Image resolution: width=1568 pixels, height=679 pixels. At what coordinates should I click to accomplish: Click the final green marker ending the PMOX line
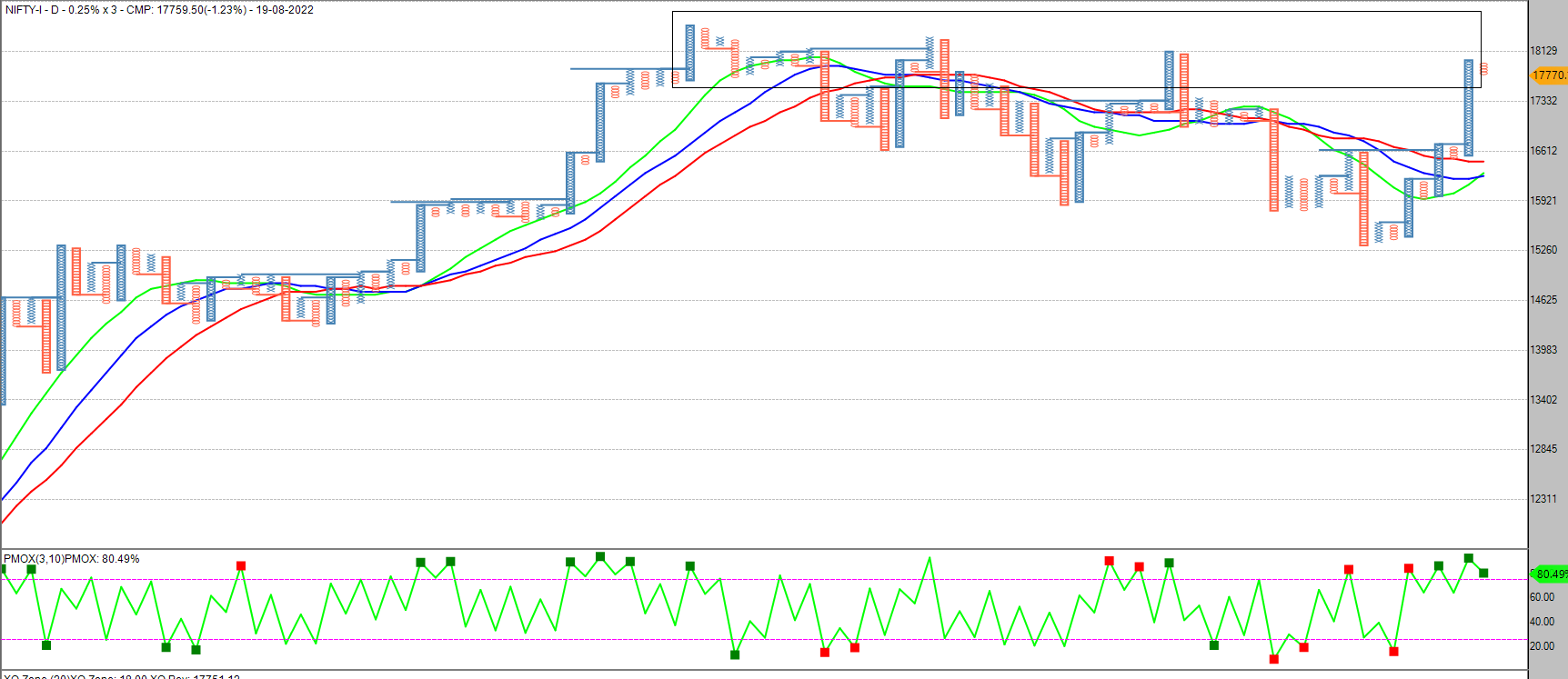point(1483,573)
